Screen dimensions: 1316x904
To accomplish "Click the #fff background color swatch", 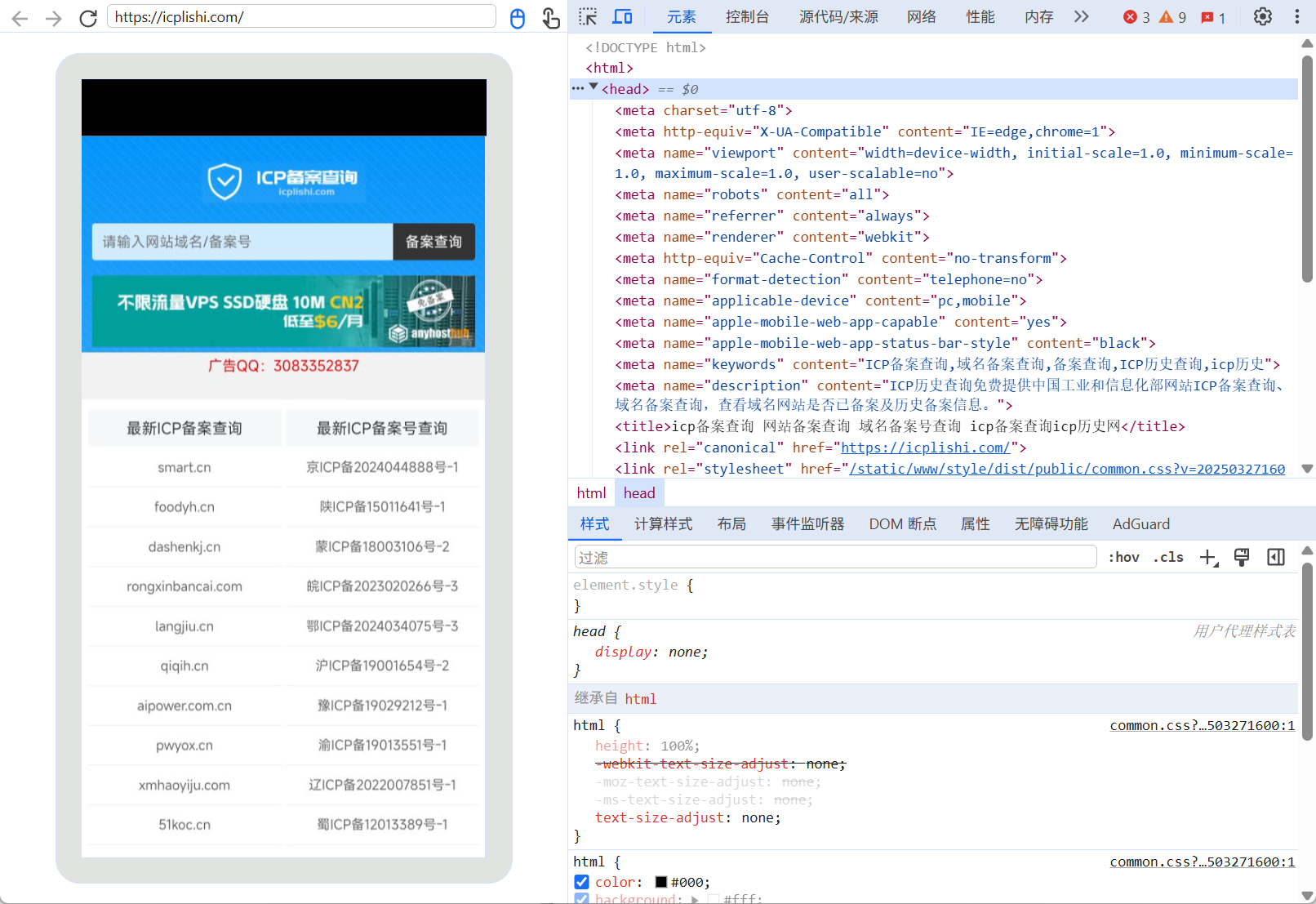I will (714, 899).
